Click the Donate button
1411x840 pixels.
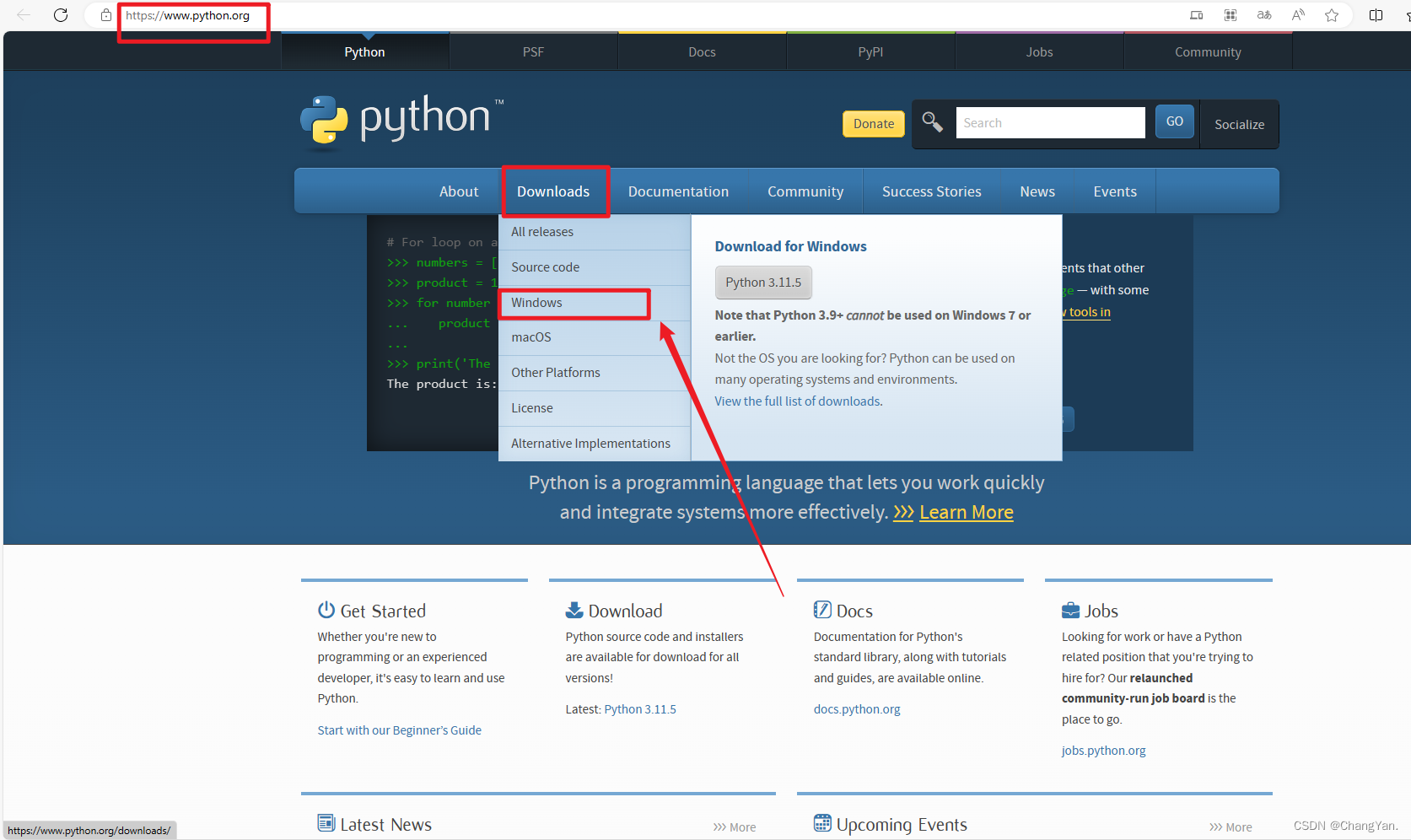pos(874,124)
